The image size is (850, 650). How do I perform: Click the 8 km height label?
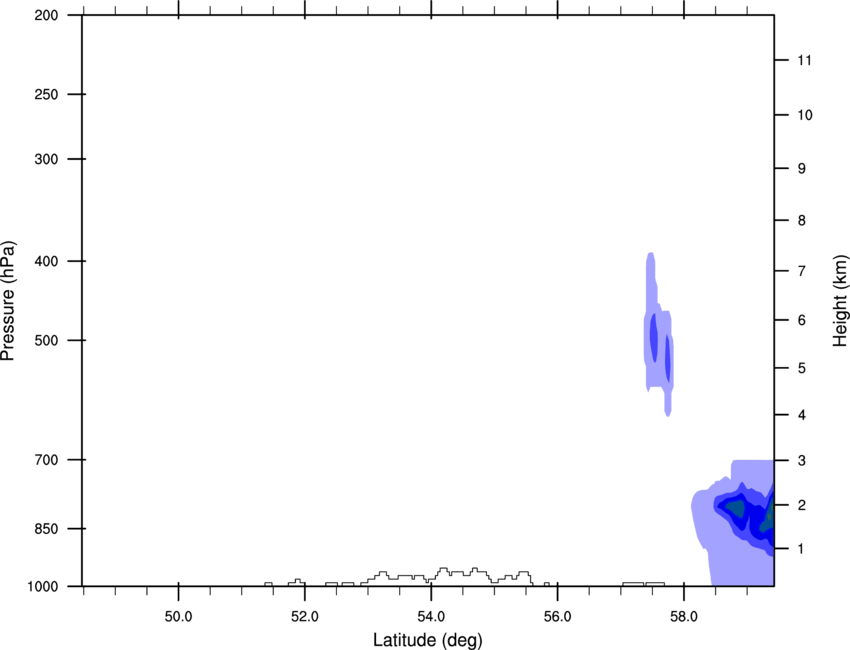point(802,220)
